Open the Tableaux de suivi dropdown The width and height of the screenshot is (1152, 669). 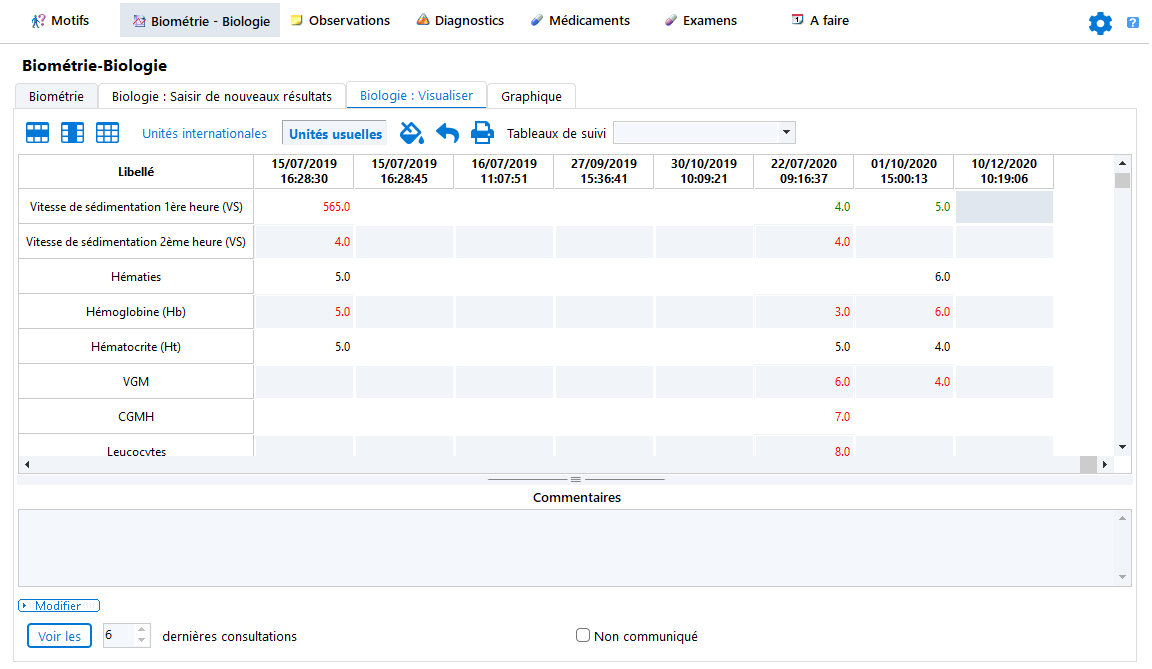point(786,132)
